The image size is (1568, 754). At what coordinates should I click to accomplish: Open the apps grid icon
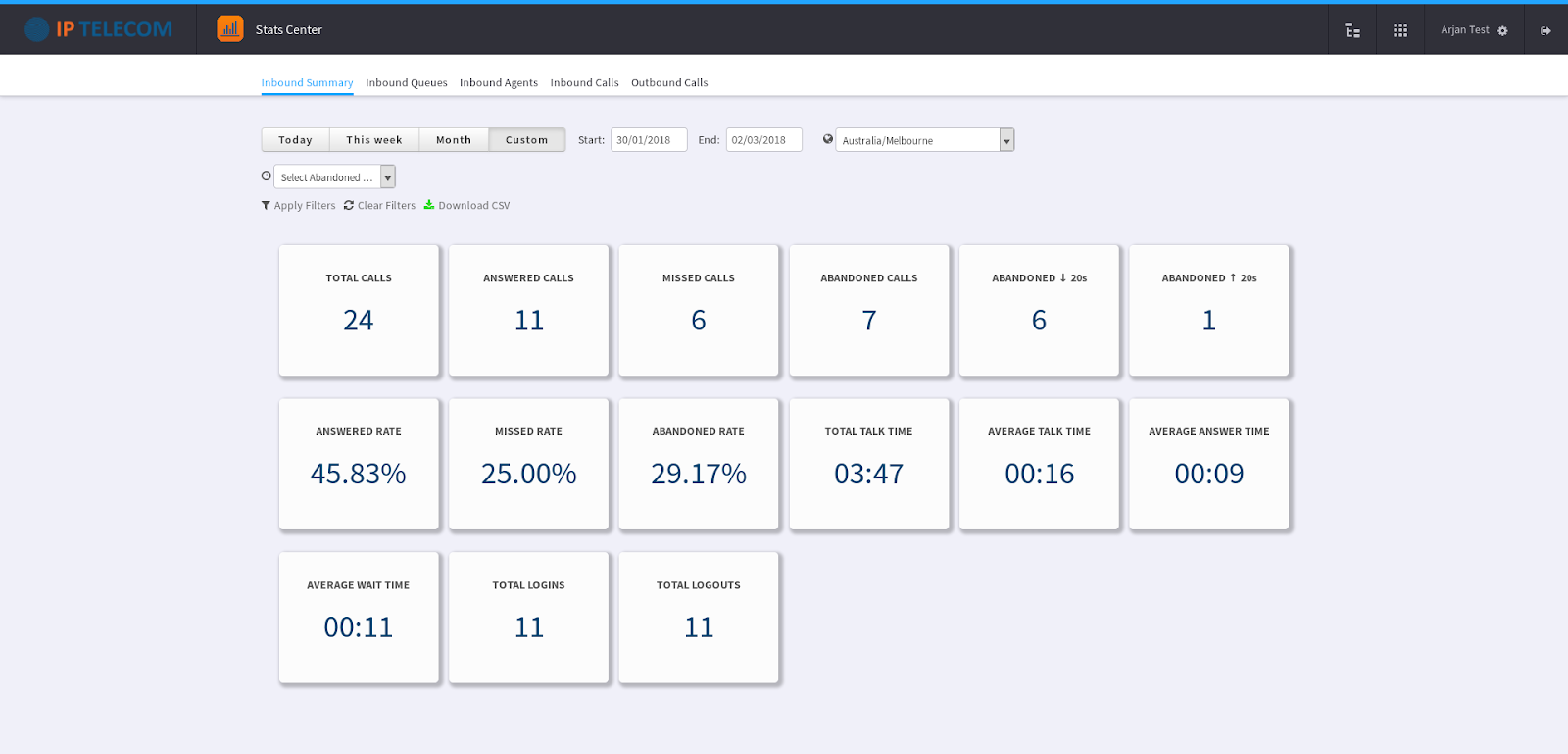tap(1400, 30)
